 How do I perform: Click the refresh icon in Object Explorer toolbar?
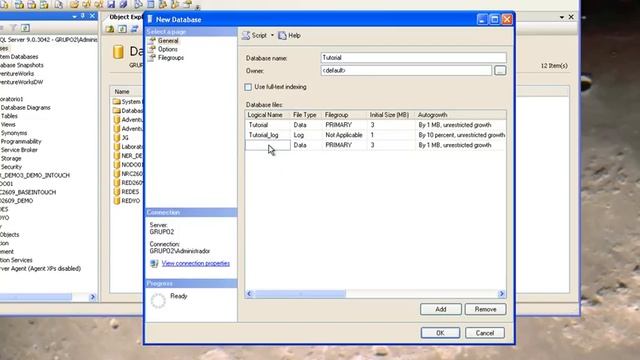coord(25,28)
